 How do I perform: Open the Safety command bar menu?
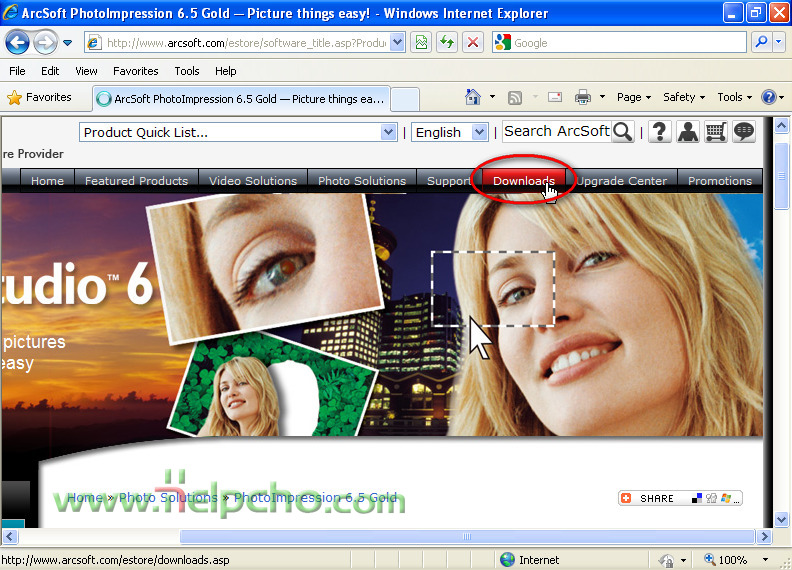[x=684, y=97]
